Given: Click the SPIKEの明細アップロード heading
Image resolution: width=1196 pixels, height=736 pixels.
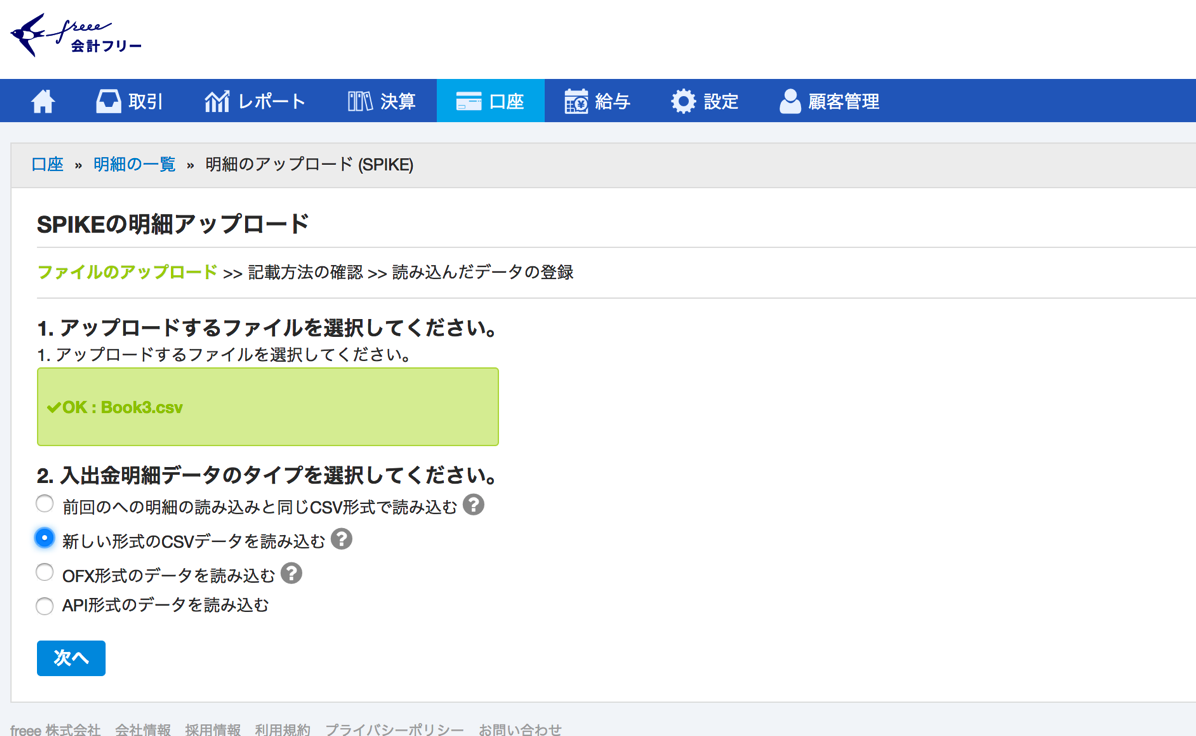Looking at the screenshot, I should coord(173,224).
